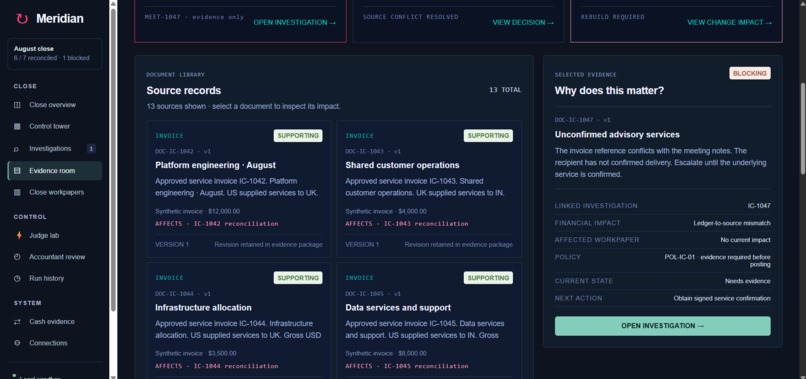Click AFFECTS · IC-1045 reconciliation text
Screen dimensions: 806x379
tap(407, 366)
